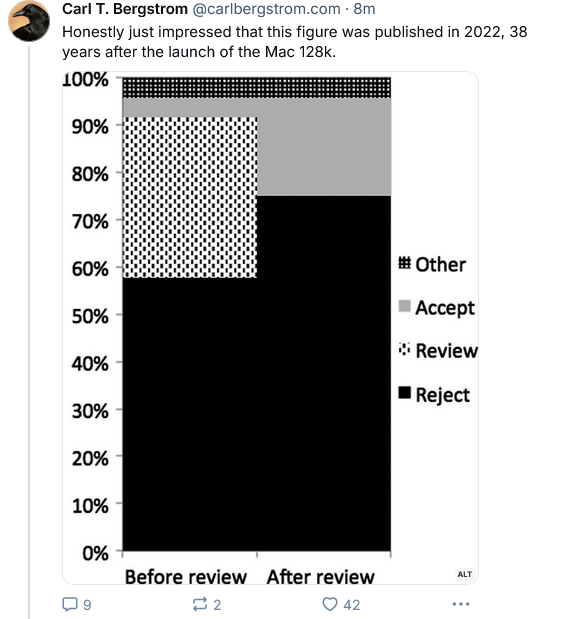Open the three-dot more options menu
This screenshot has height=619, width=584.
[x=461, y=604]
